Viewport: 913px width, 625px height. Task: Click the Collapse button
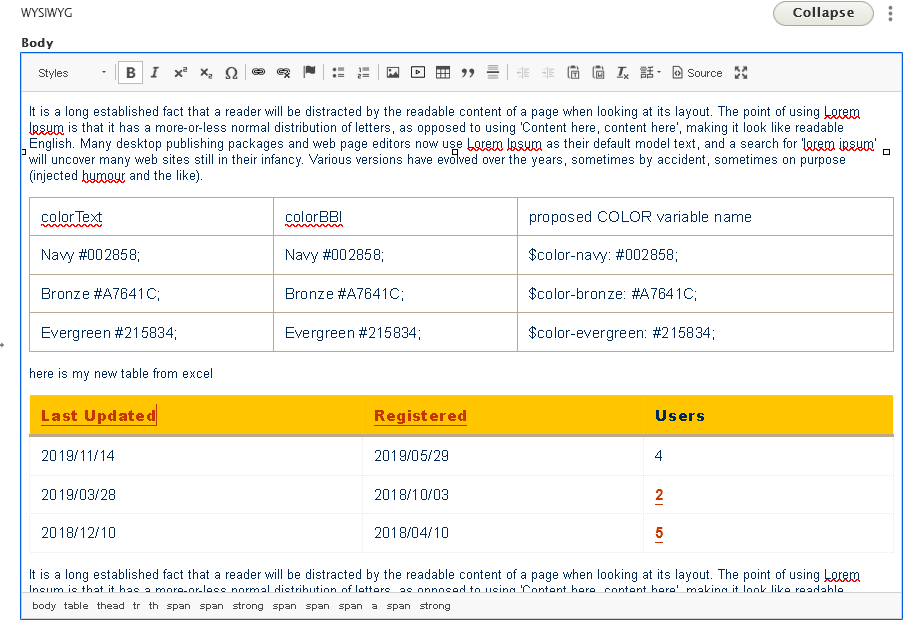point(823,13)
